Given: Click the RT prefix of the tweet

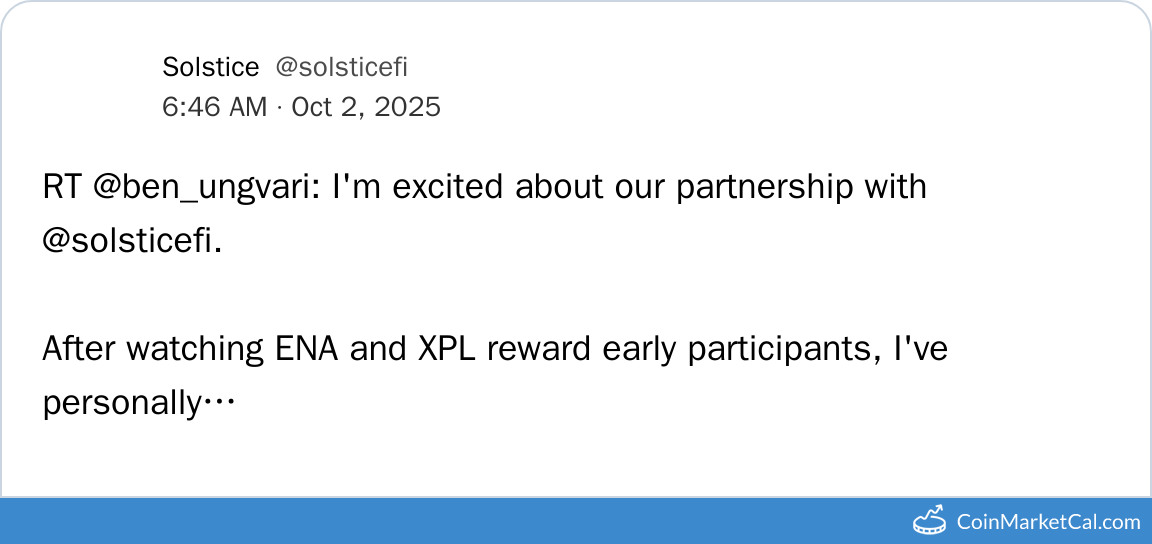Looking at the screenshot, I should coord(62,187).
